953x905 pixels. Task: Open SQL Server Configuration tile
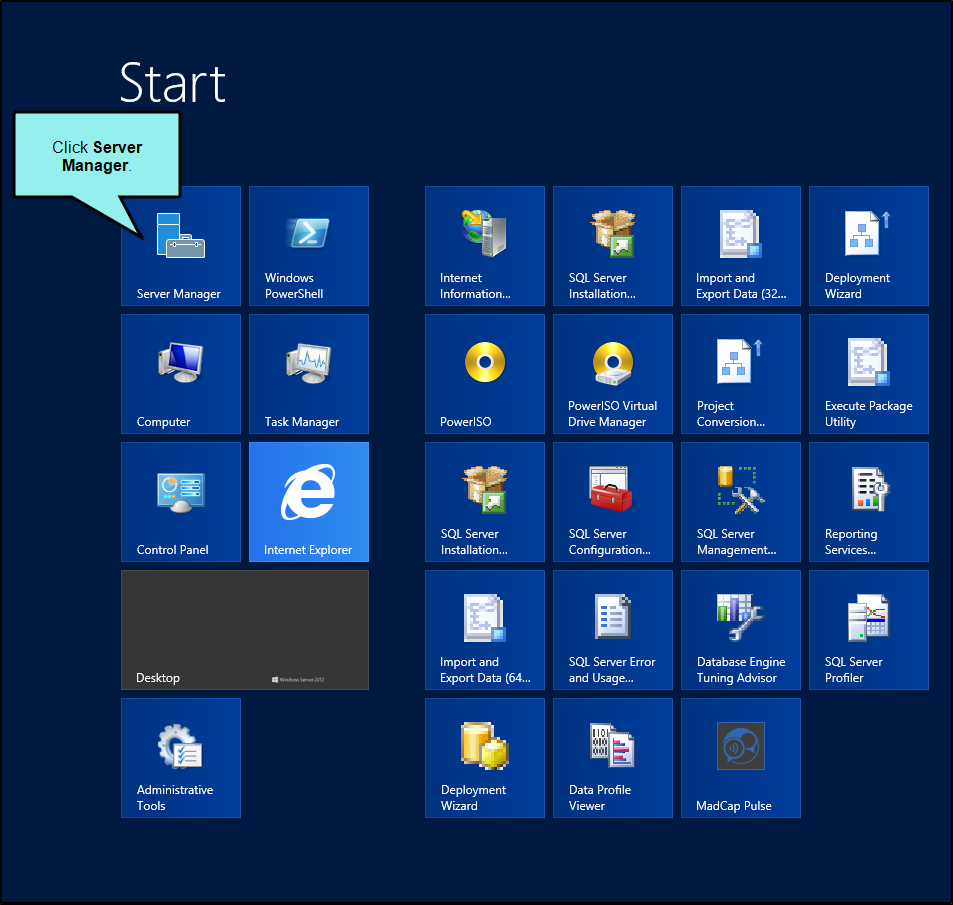[x=613, y=502]
